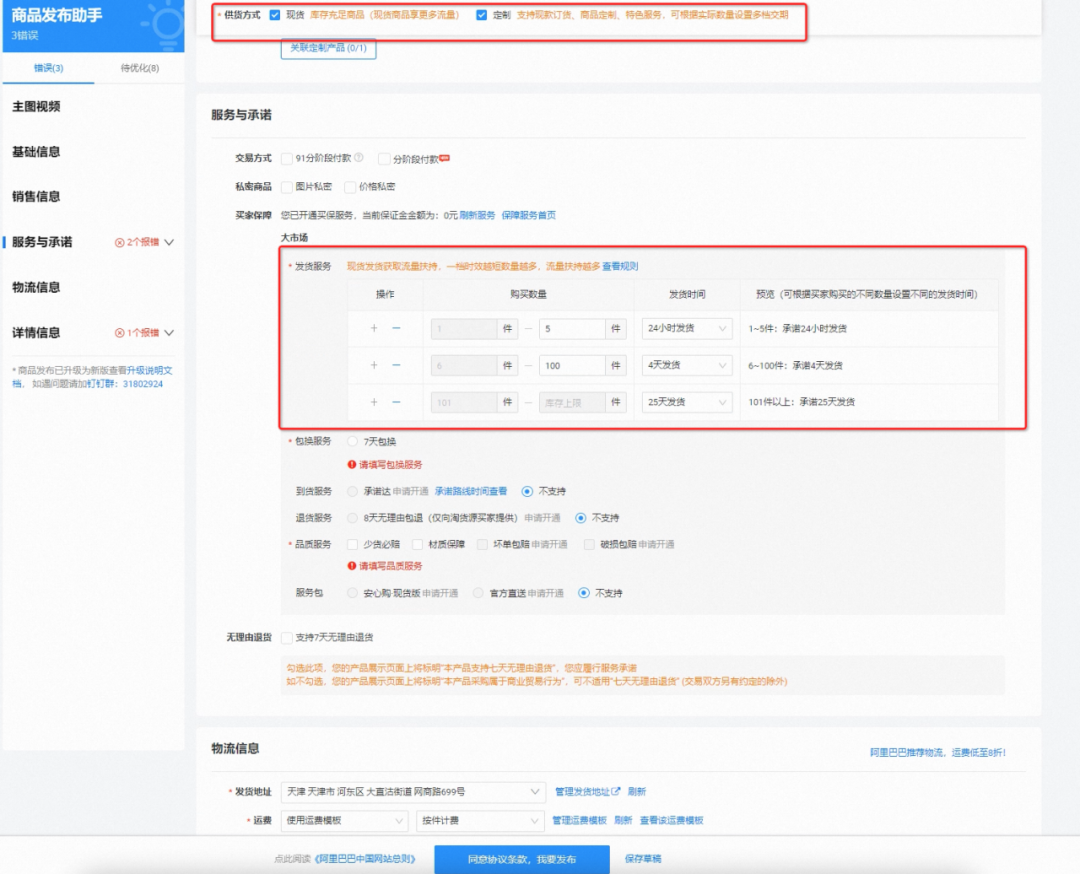Uncheck the 现货 supply method checkbox

[x=275, y=15]
